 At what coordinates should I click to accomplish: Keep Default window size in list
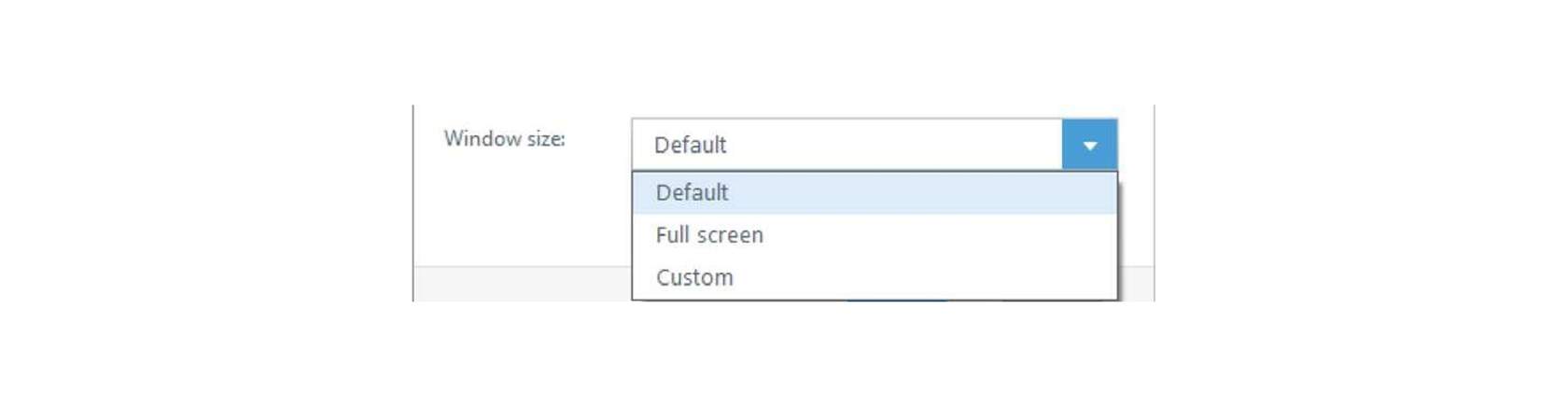875,193
